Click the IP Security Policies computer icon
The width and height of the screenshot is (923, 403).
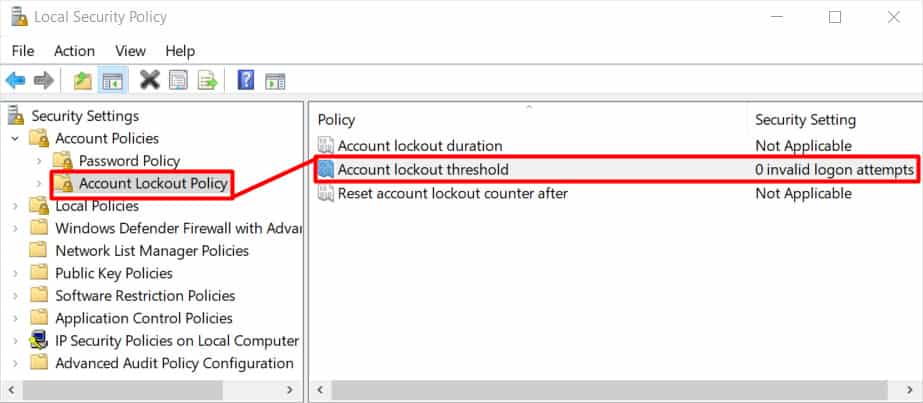(x=39, y=341)
